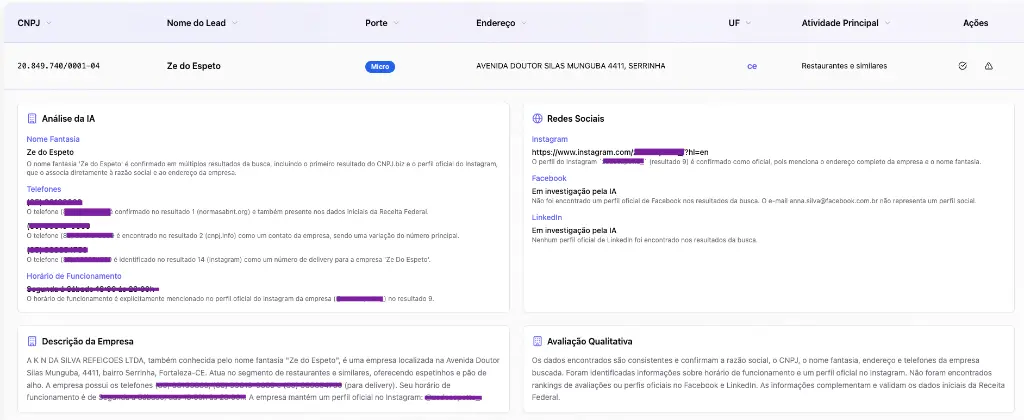Click the globe icon beside Redes Sociais
The image size is (1024, 420).
pos(537,118)
